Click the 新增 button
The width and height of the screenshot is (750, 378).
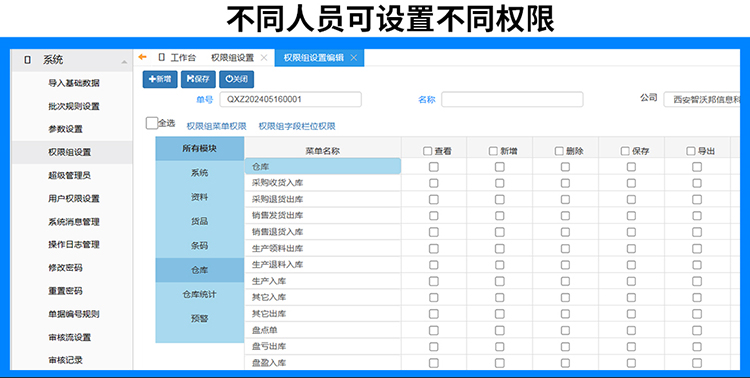pyautogui.click(x=160, y=79)
